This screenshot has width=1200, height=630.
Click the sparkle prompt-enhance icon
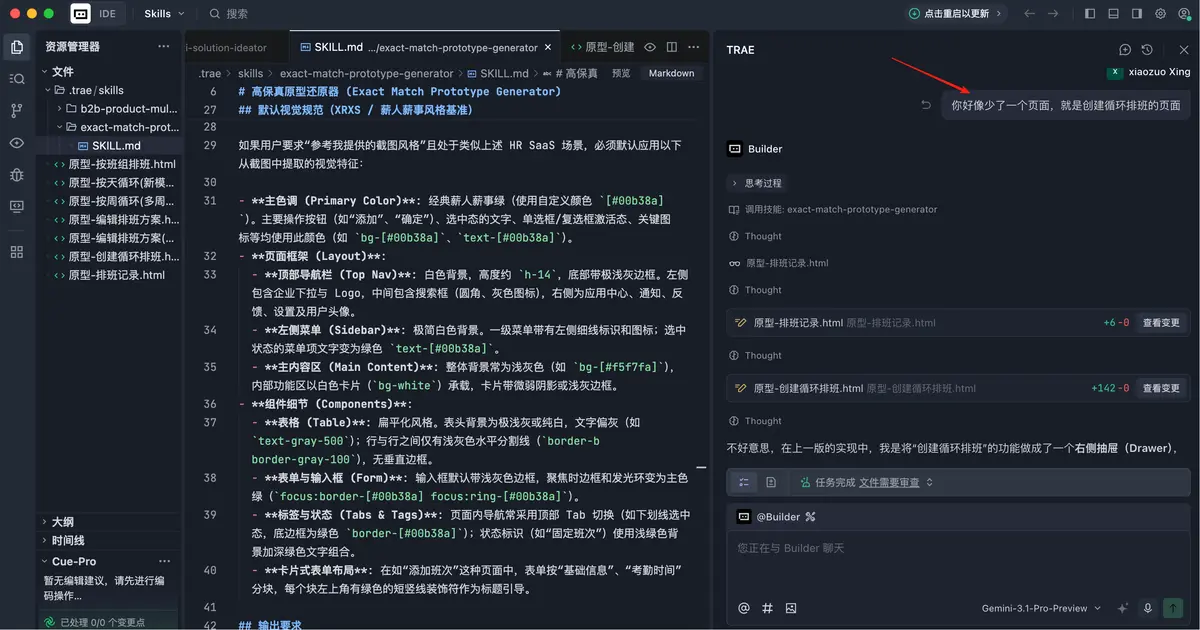click(1123, 607)
